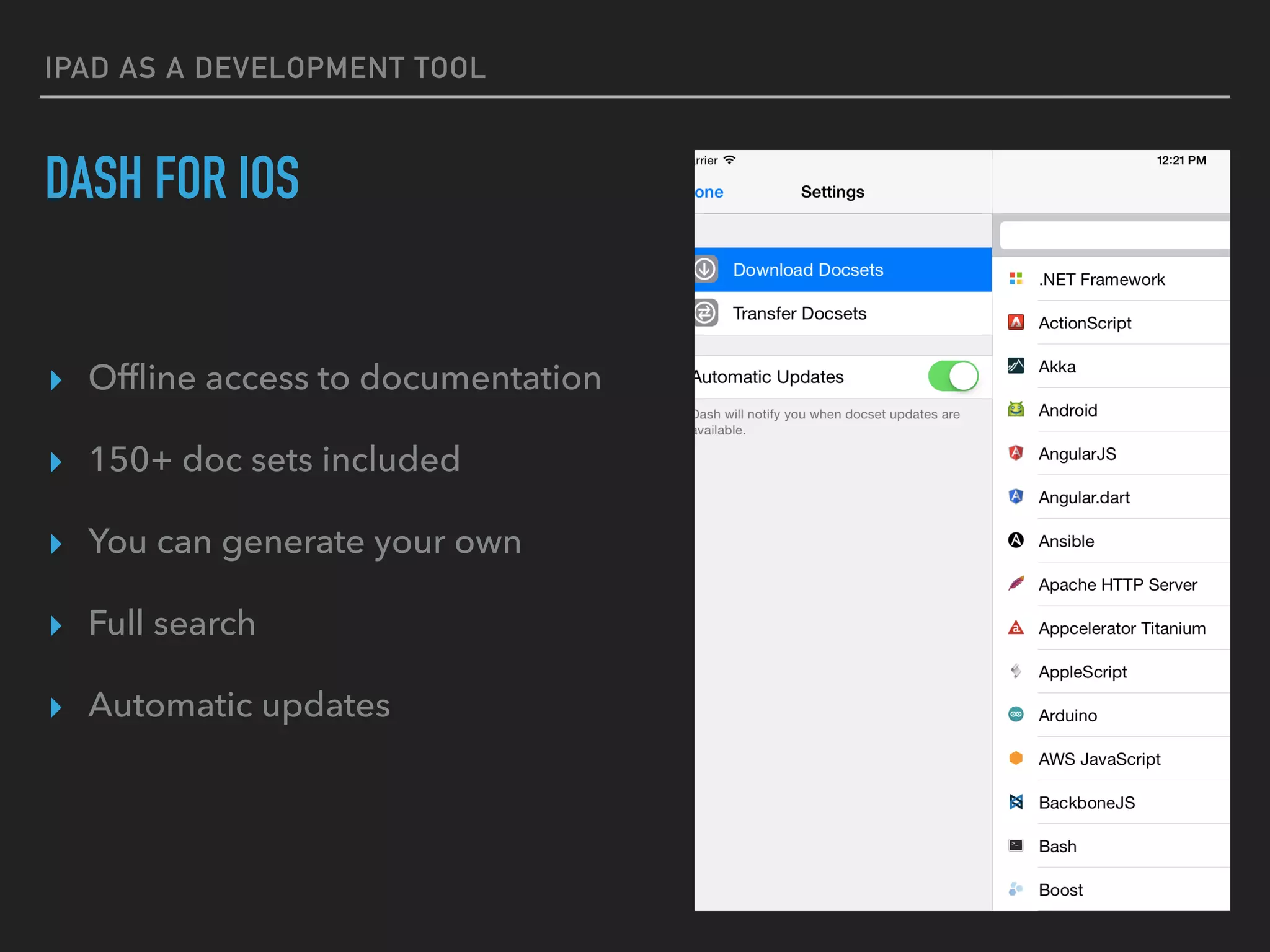1270x952 pixels.
Task: Click the .NET Framework docset icon
Action: [1016, 279]
